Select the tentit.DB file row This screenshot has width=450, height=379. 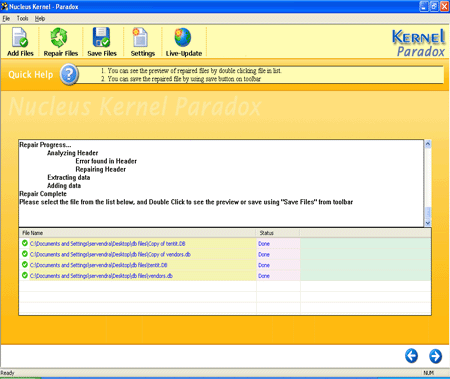(x=225, y=265)
